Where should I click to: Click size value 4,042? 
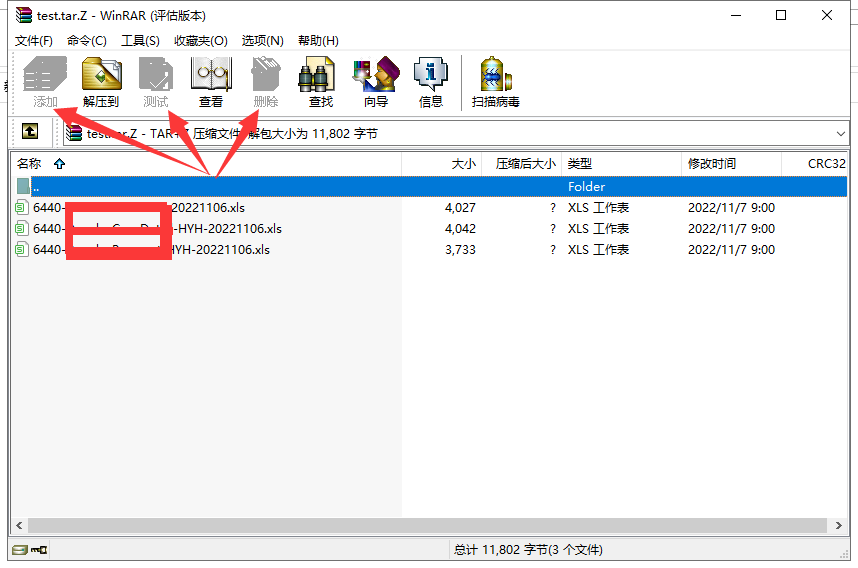pos(460,228)
